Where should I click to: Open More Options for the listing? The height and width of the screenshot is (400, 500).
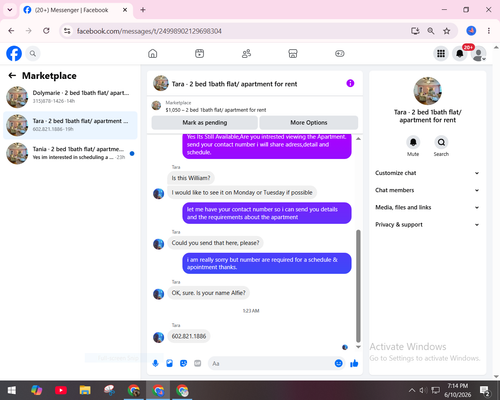pos(309,122)
